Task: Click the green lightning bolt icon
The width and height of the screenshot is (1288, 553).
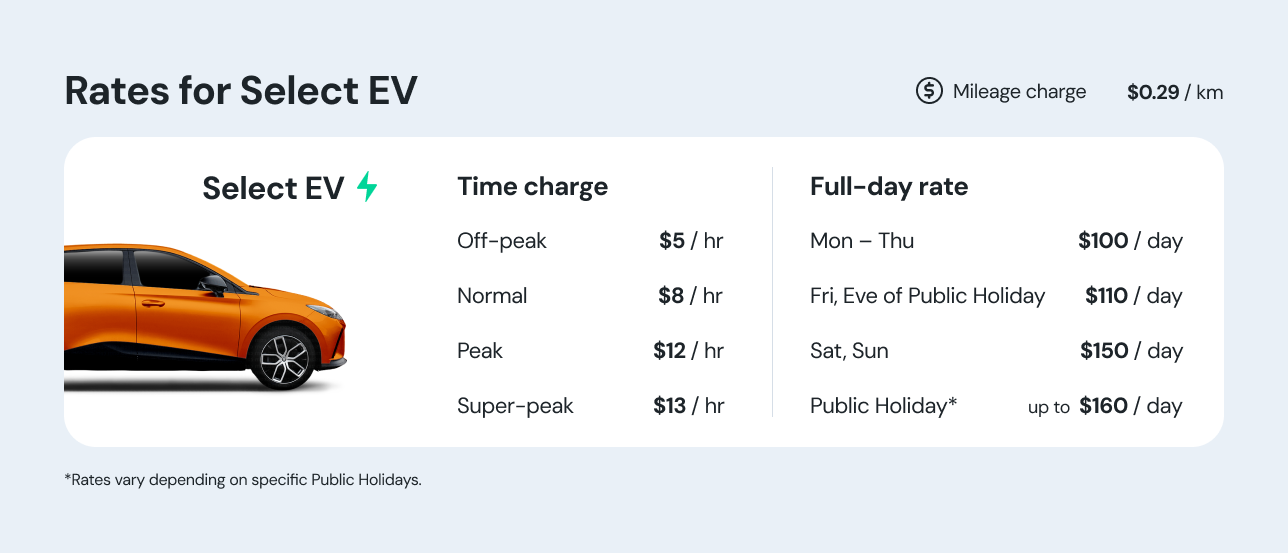Action: point(368,187)
